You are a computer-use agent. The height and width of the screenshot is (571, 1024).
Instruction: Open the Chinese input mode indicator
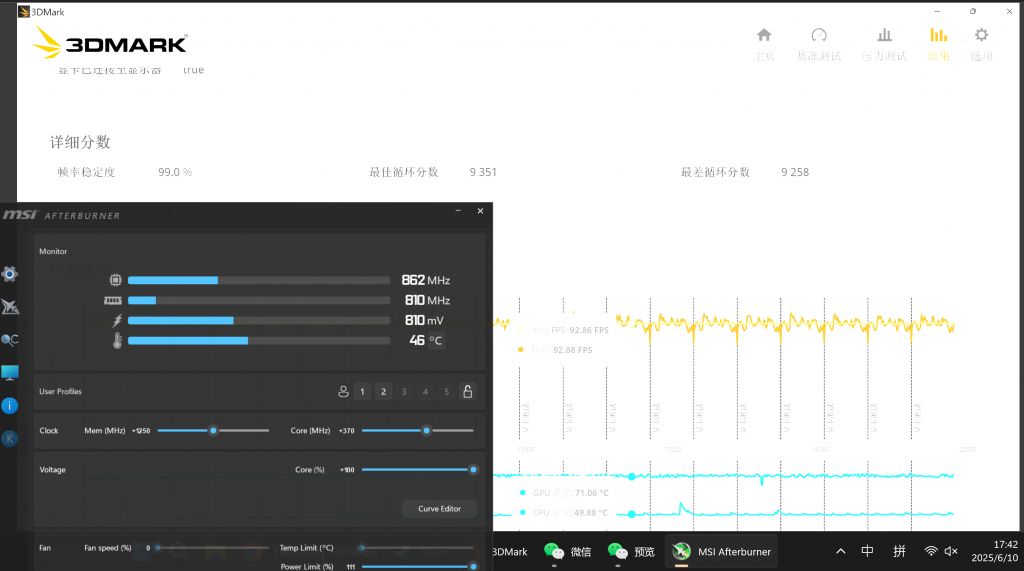click(868, 551)
